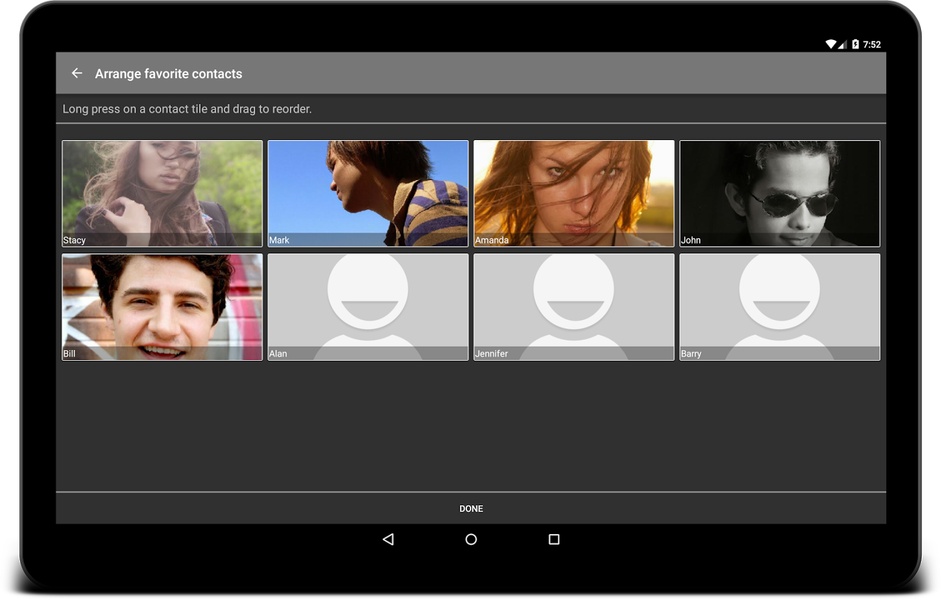941x600 pixels.
Task: Select Jennifer's placeholder contact tile
Action: tap(574, 307)
